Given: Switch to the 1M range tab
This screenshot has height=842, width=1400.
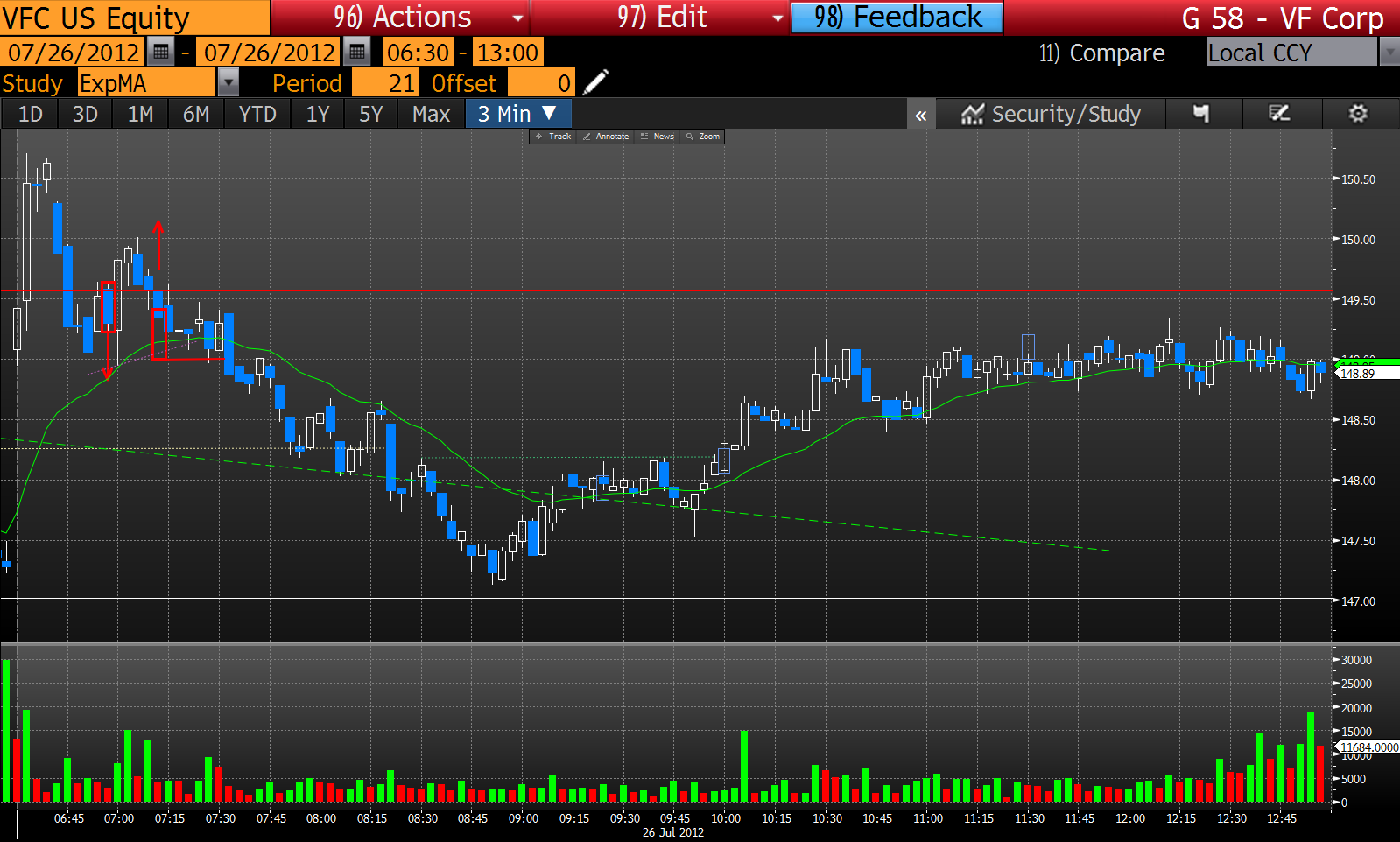Looking at the screenshot, I should 140,114.
